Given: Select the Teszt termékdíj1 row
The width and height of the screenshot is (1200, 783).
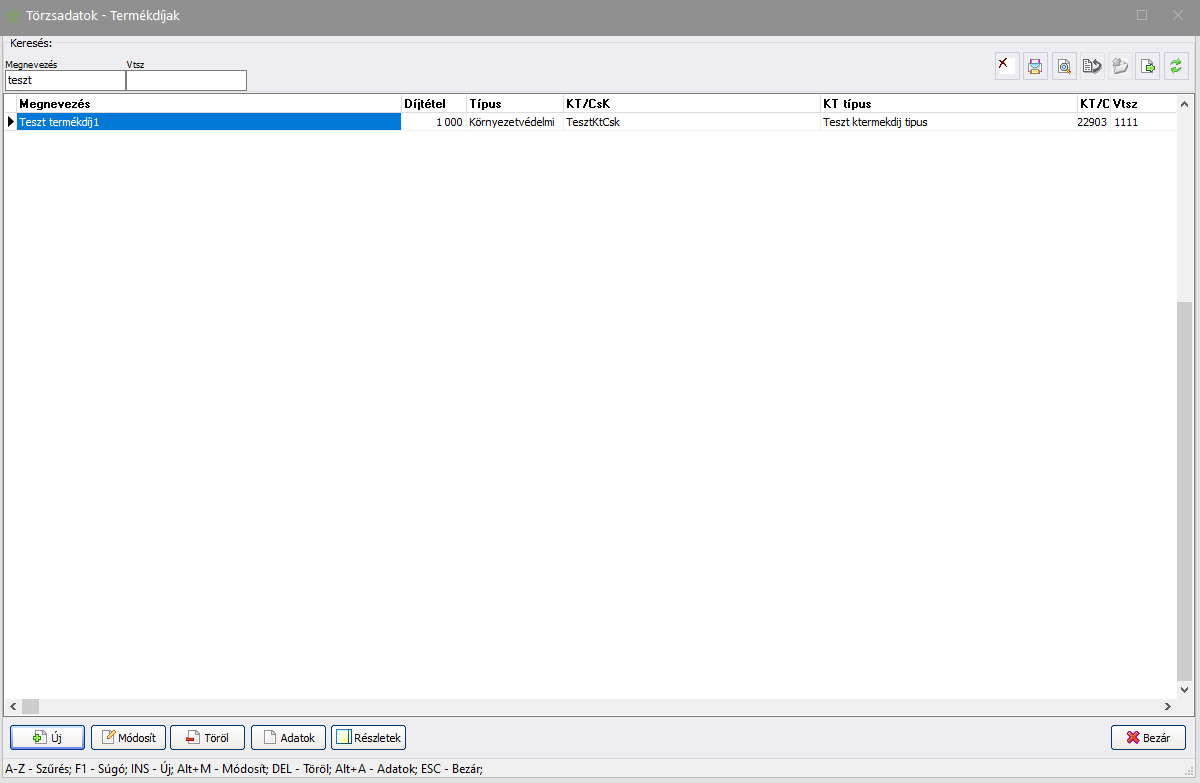Looking at the screenshot, I should pos(208,122).
